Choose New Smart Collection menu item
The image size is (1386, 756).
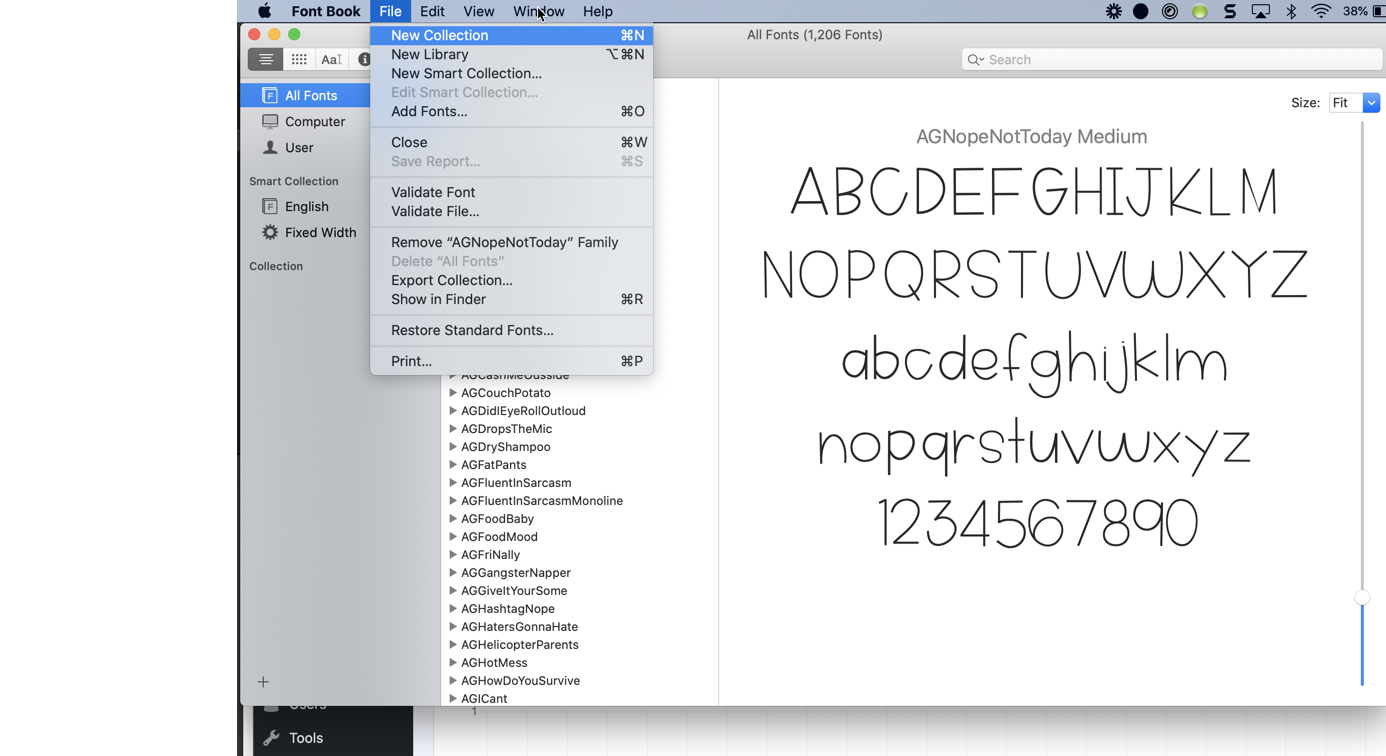(511, 73)
